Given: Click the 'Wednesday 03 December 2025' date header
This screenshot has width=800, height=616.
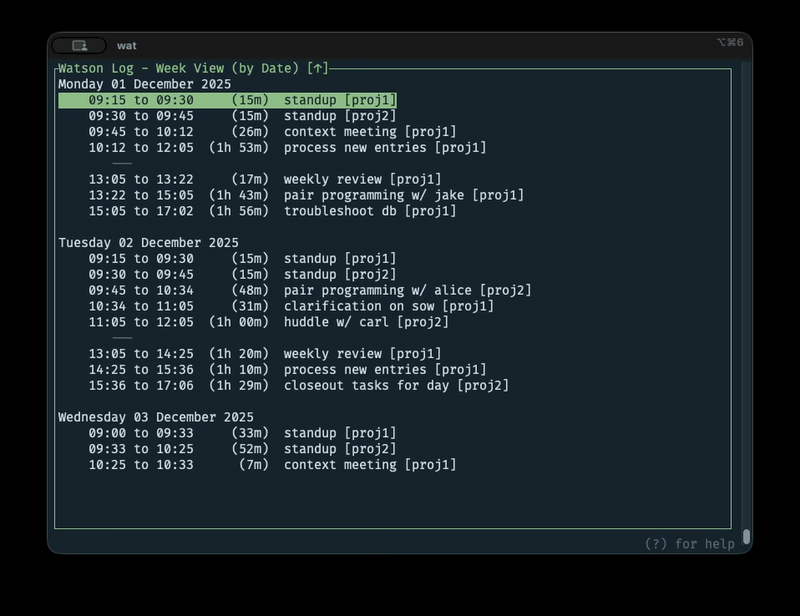Looking at the screenshot, I should click(155, 417).
